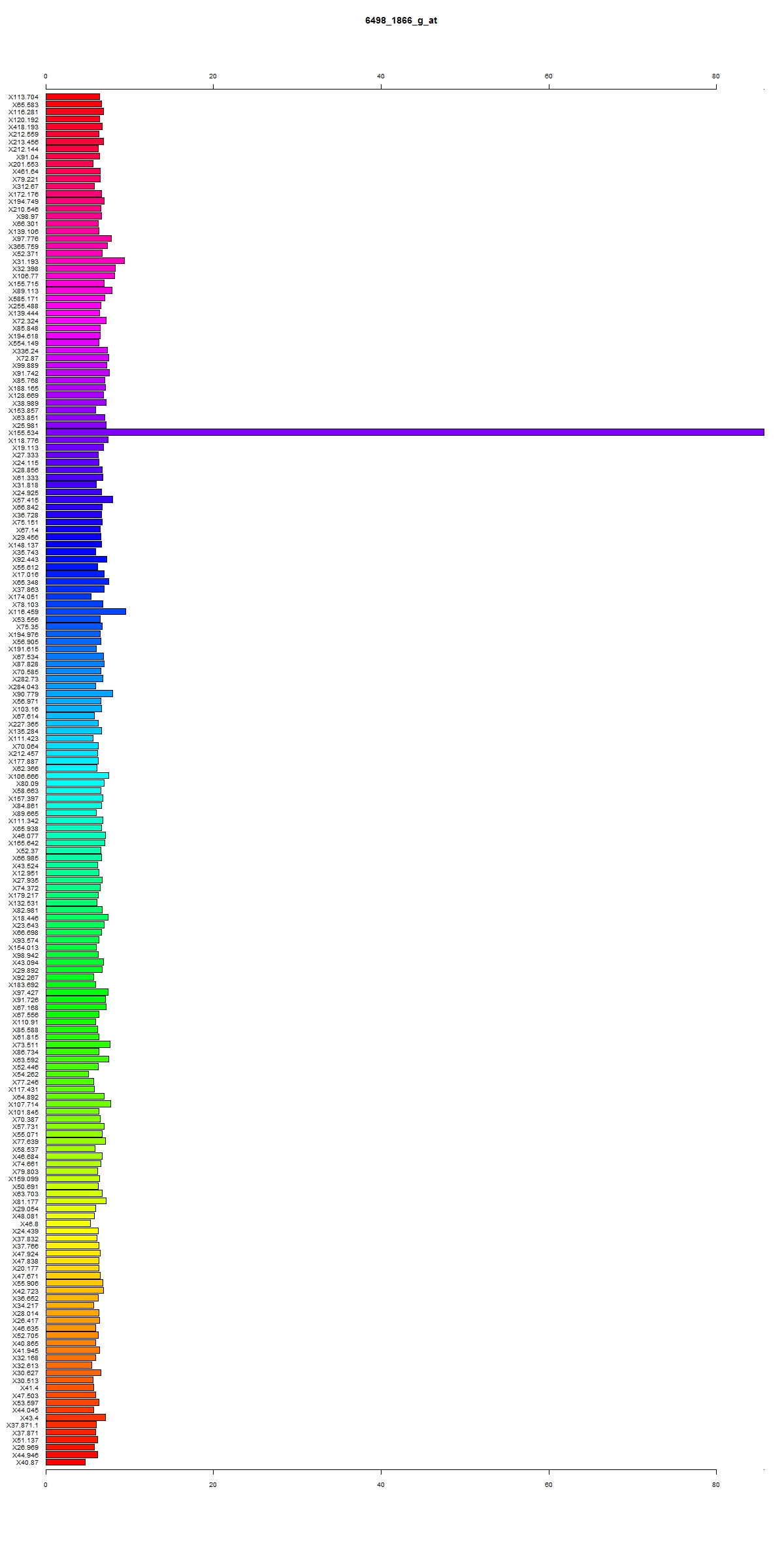Click the X90.779 light blue bar
The height and width of the screenshot is (1568, 784).
point(79,693)
